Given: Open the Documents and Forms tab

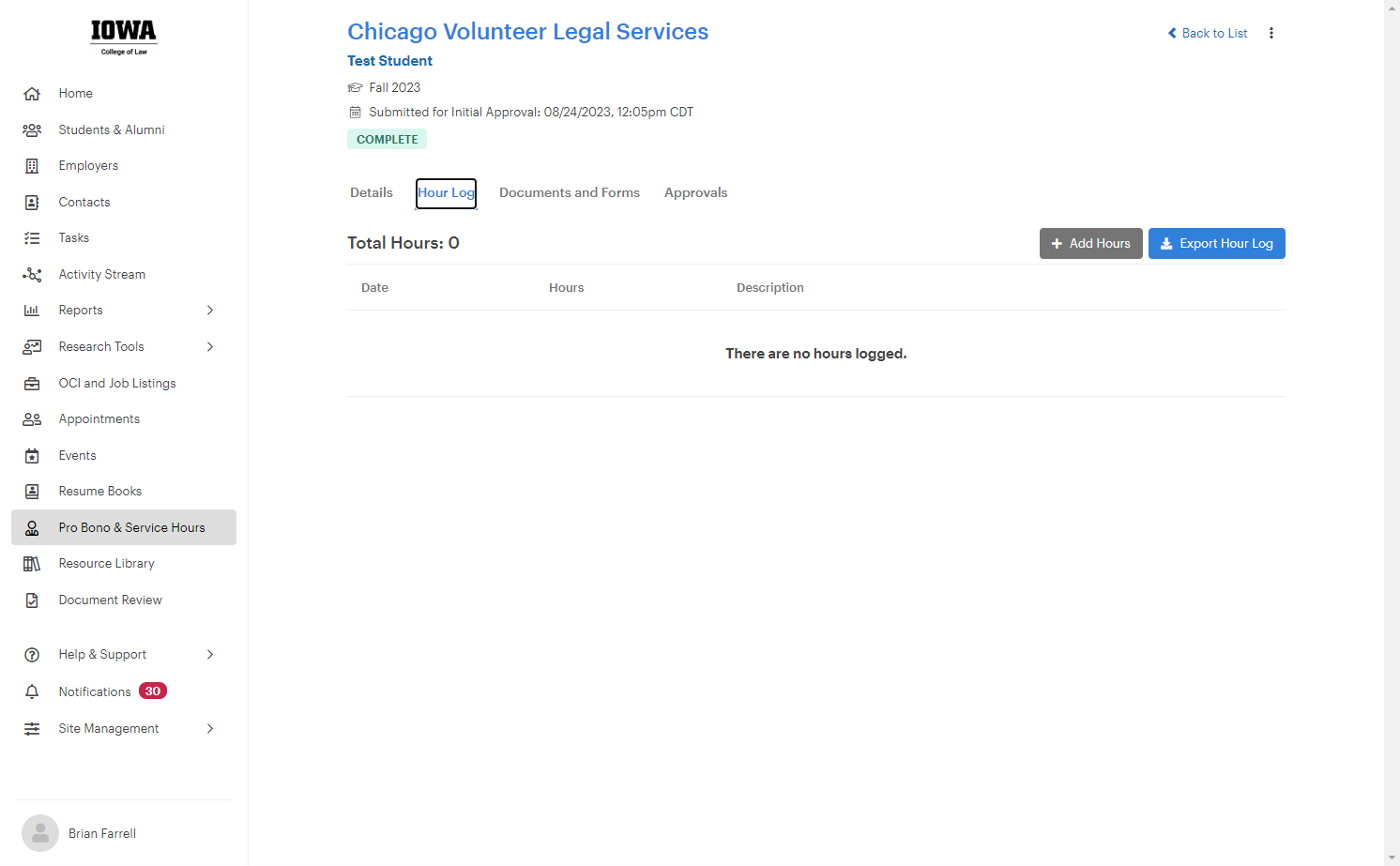Looking at the screenshot, I should [x=570, y=193].
